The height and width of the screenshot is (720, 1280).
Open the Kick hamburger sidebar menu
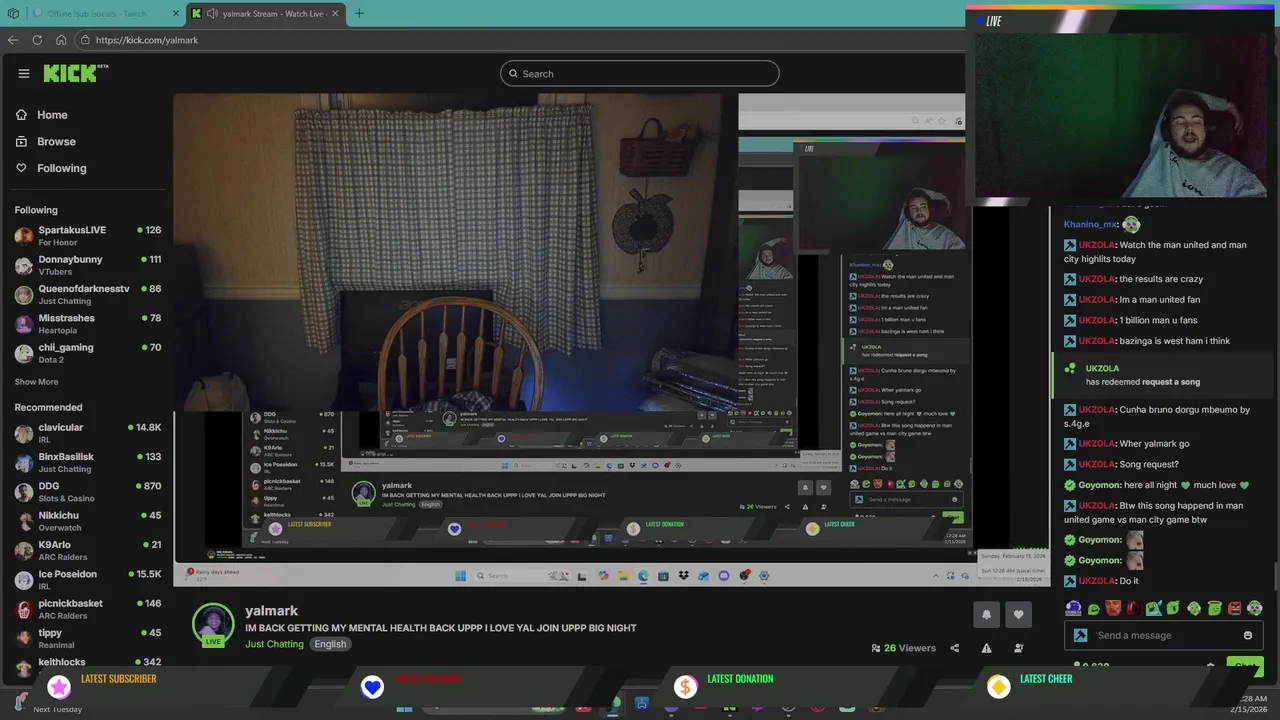[x=24, y=73]
